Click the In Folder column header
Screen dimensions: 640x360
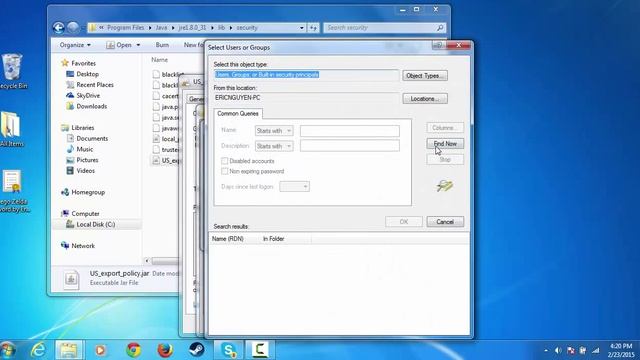[x=285, y=239]
